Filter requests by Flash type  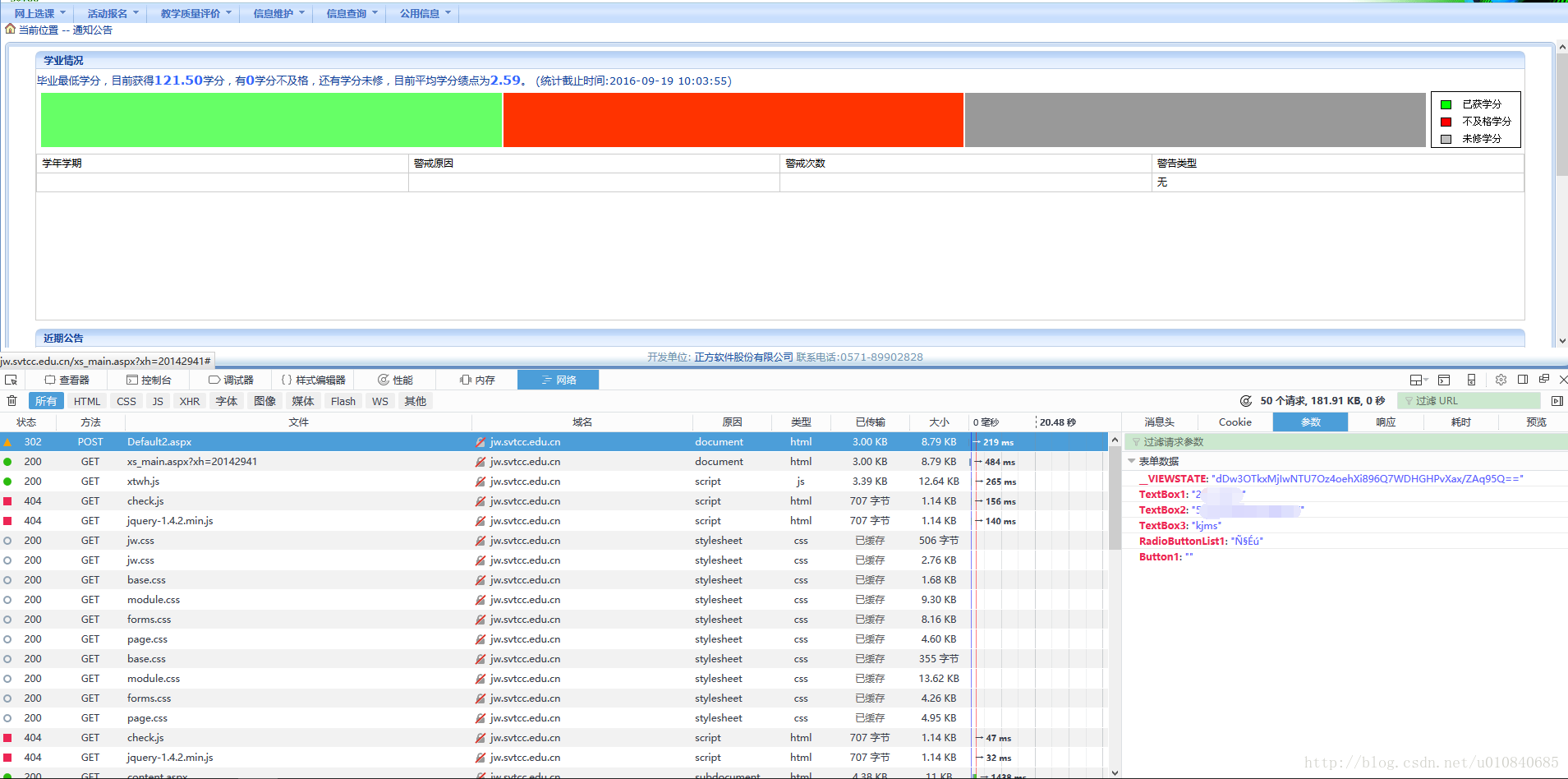343,401
